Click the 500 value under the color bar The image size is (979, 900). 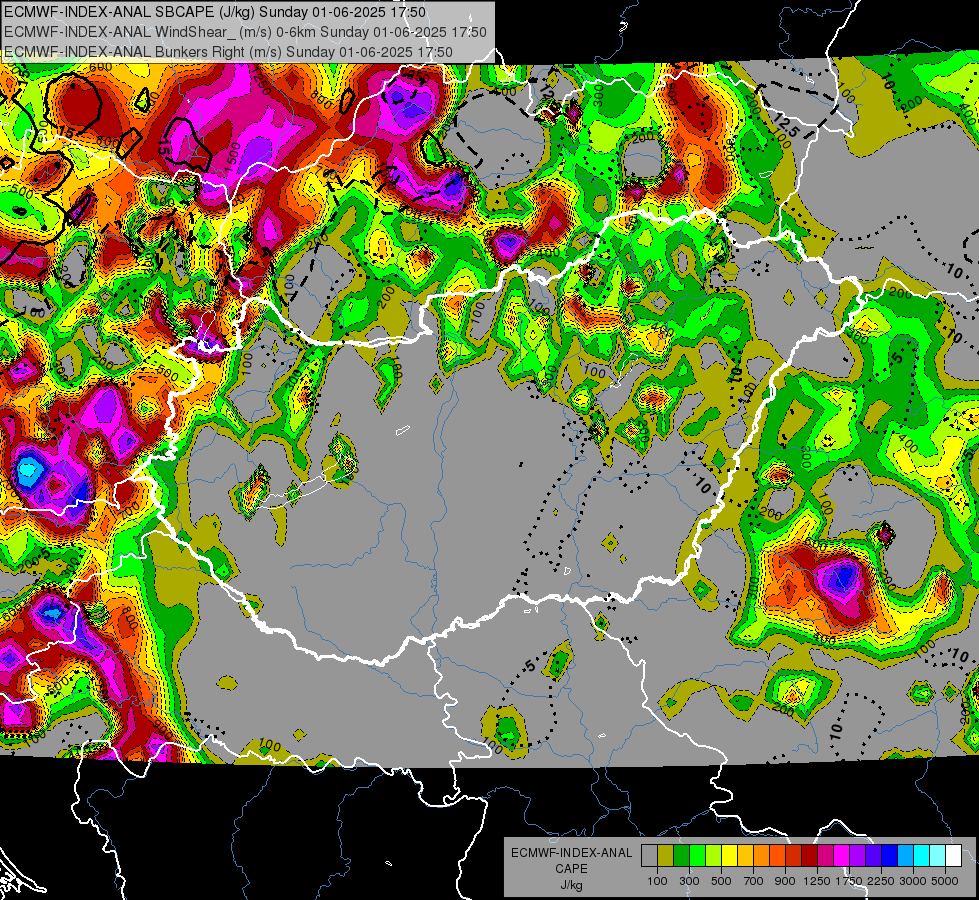click(x=721, y=881)
